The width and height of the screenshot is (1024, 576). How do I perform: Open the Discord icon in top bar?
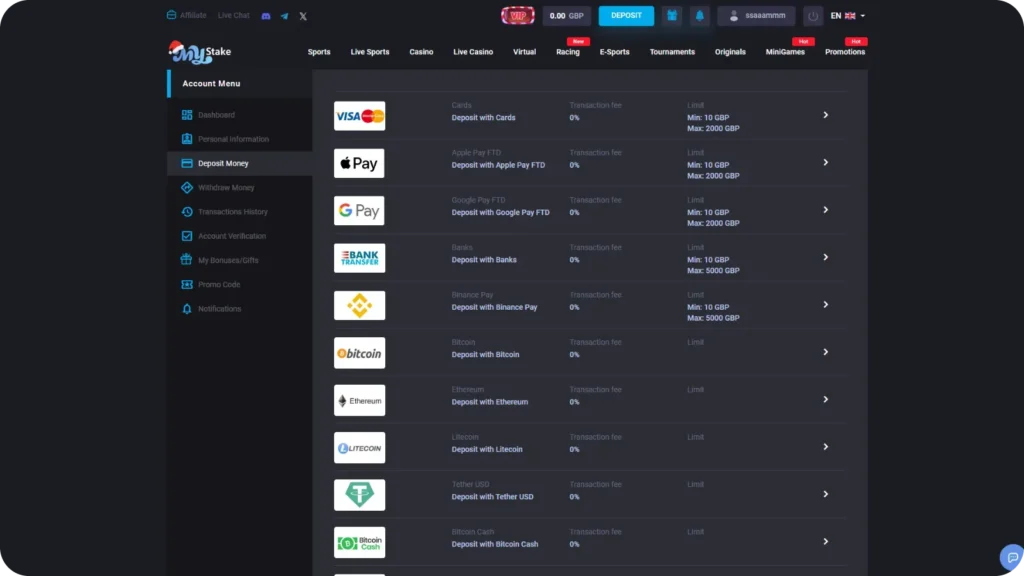tap(266, 16)
